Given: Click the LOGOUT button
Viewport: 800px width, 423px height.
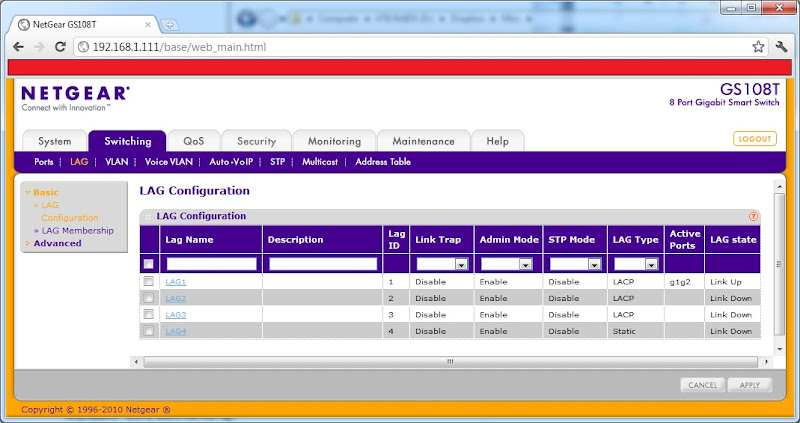Looking at the screenshot, I should (755, 139).
